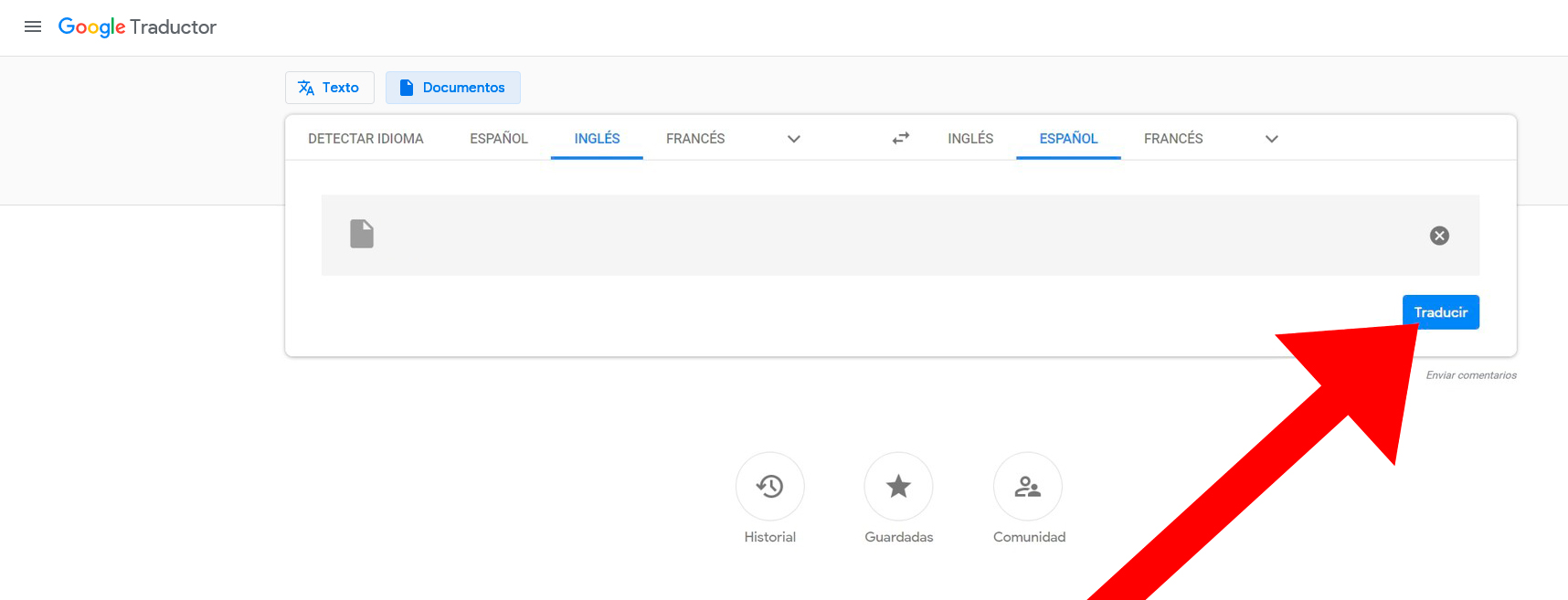The width and height of the screenshot is (1568, 600).
Task: Expand the source language list chevron
Action: 794,139
